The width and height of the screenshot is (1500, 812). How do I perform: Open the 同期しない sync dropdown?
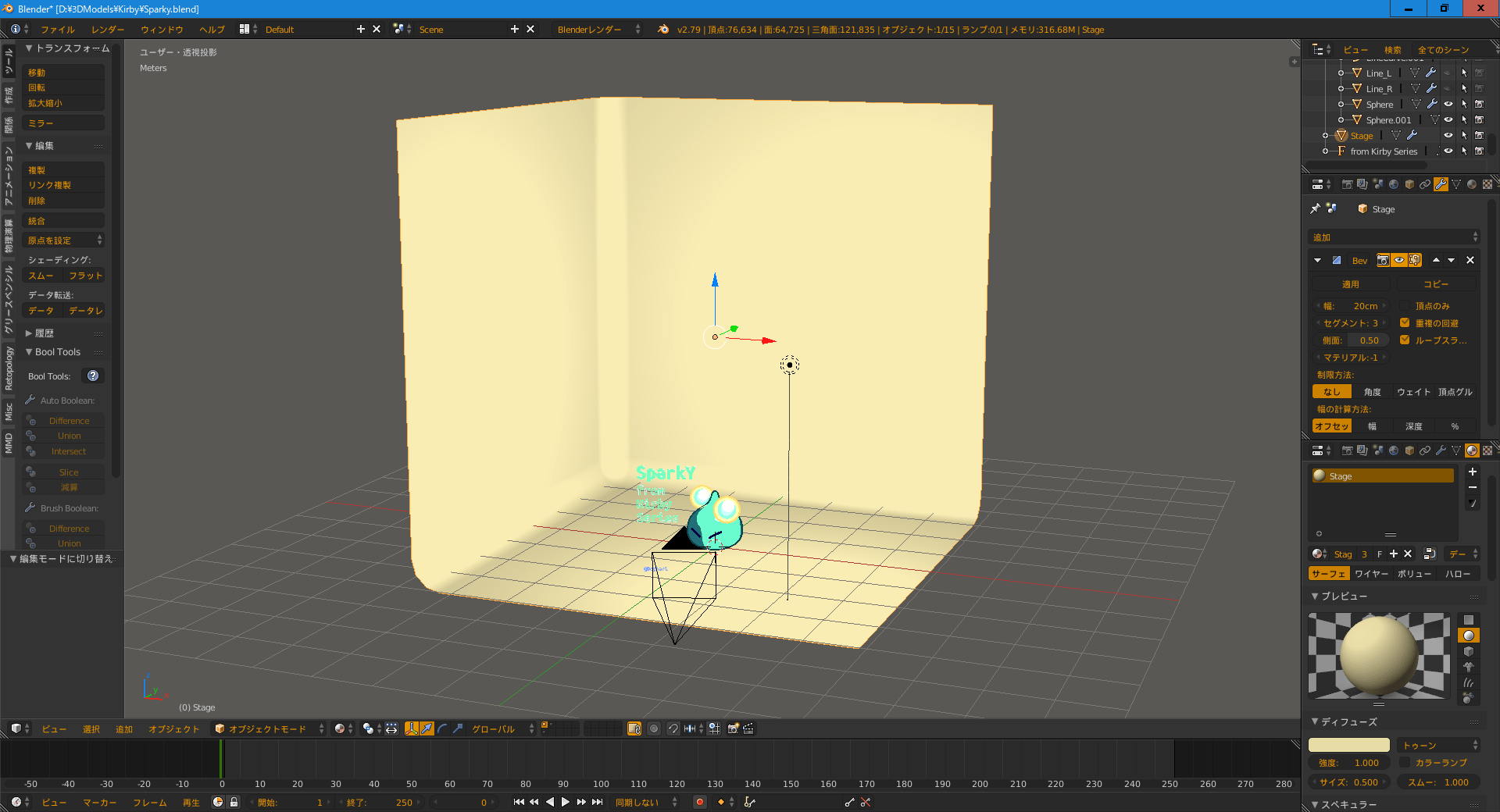(x=645, y=802)
